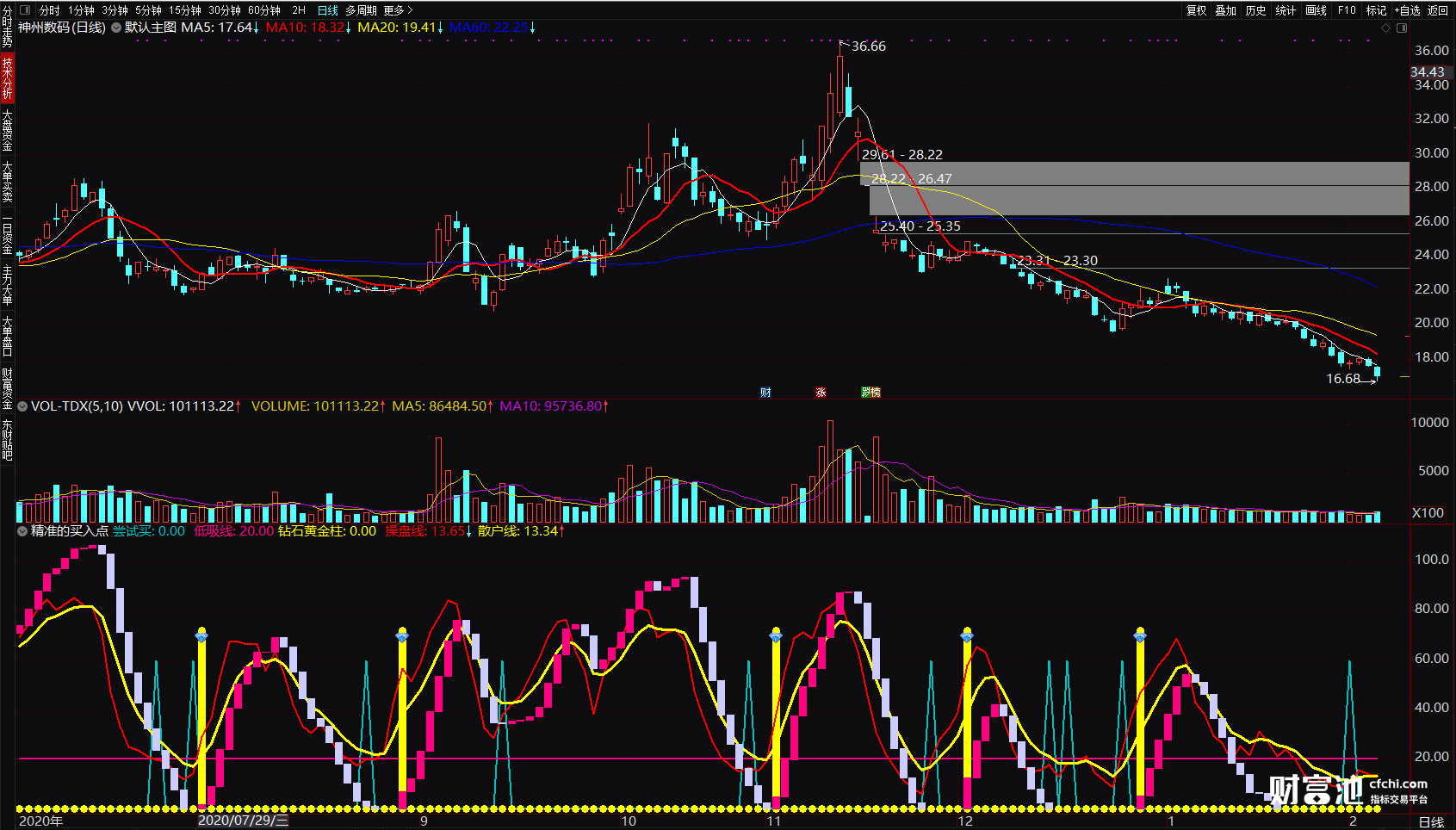The width and height of the screenshot is (1456, 830).
Task: Click the 23.31 - 23.30 gap label
Action: click(x=1057, y=261)
